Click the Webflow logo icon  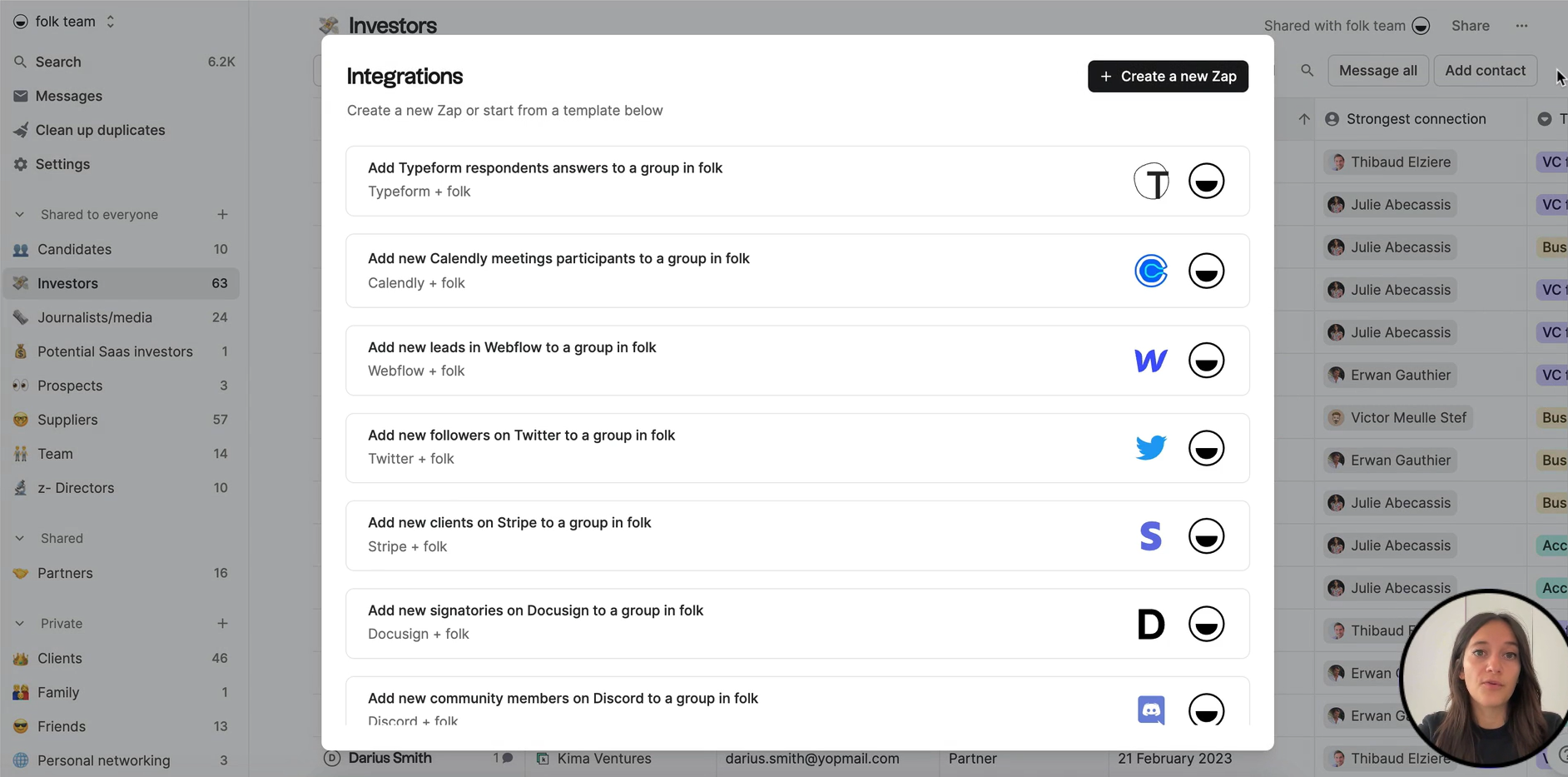pos(1151,361)
